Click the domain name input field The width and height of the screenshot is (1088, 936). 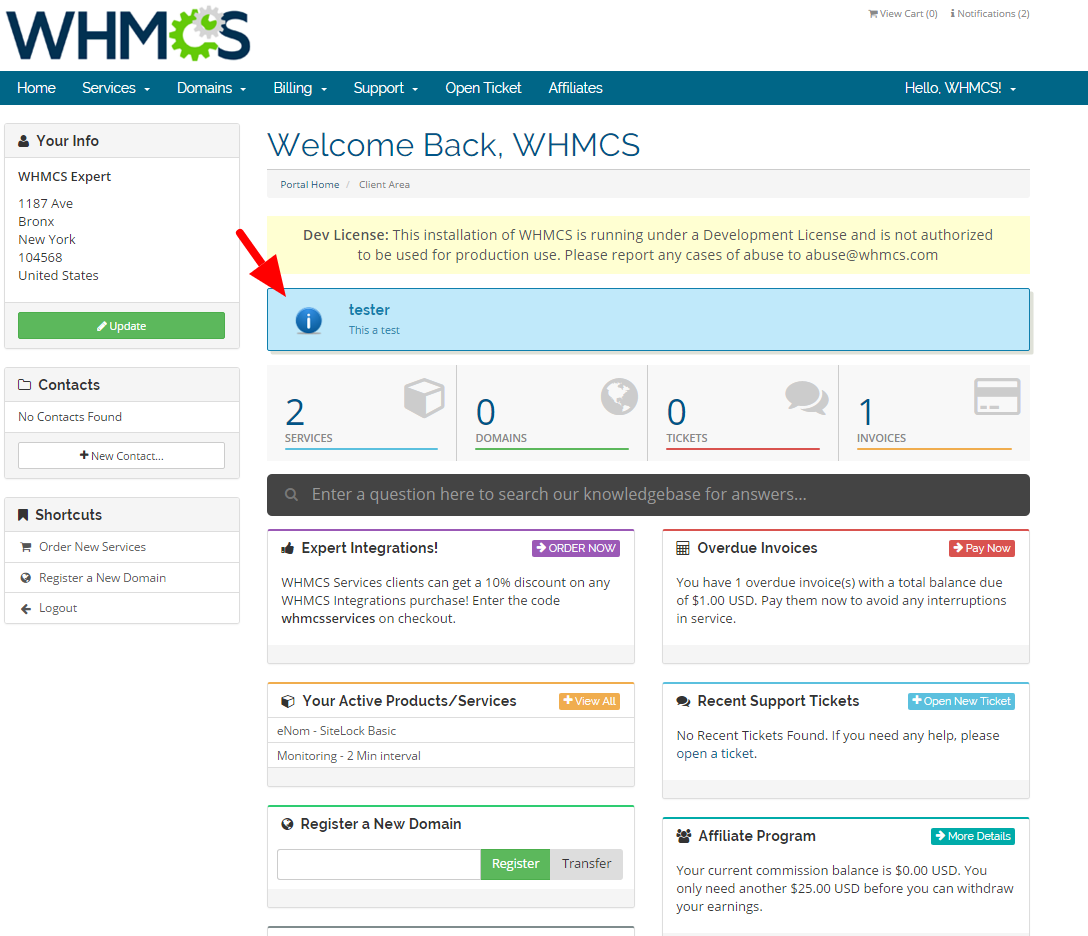pos(379,865)
